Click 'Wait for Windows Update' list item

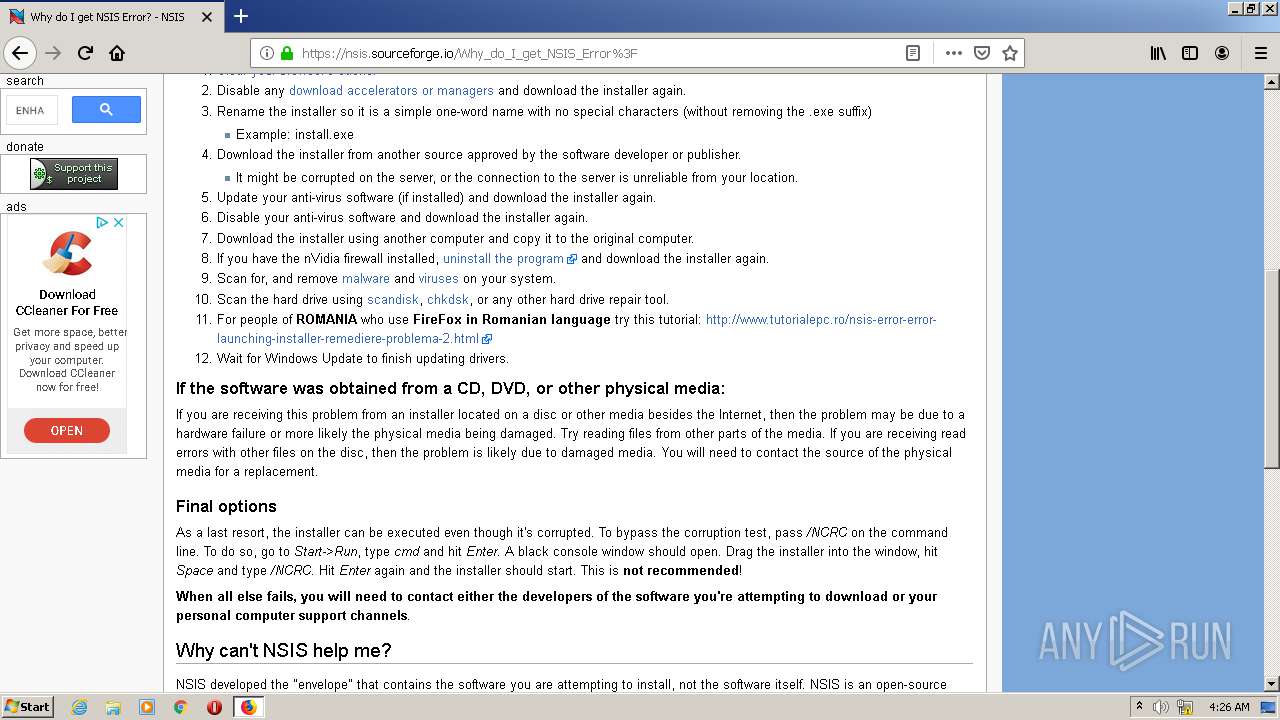[363, 359]
